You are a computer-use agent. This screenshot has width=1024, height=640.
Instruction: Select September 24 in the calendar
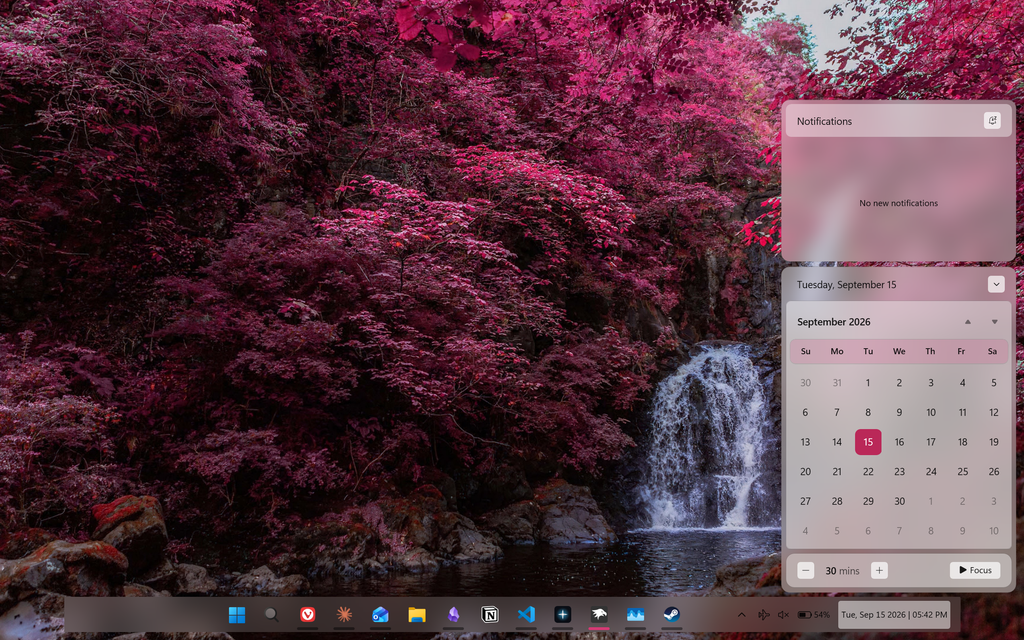click(931, 472)
